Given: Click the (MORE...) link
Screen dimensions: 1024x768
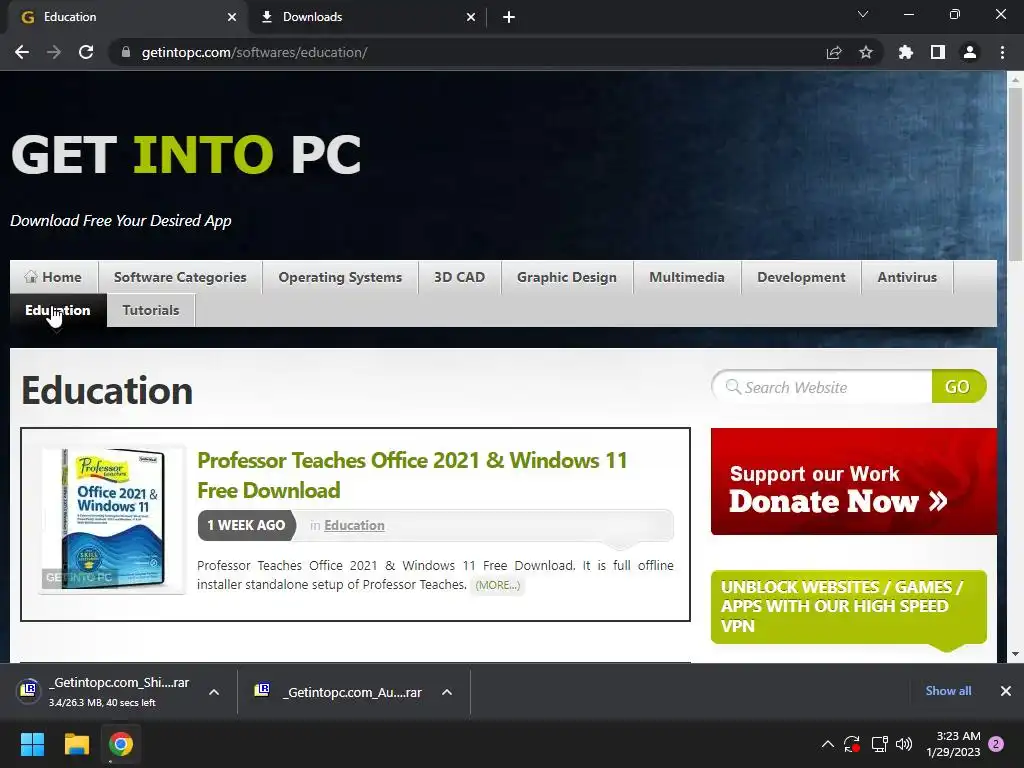Looking at the screenshot, I should tap(498, 585).
